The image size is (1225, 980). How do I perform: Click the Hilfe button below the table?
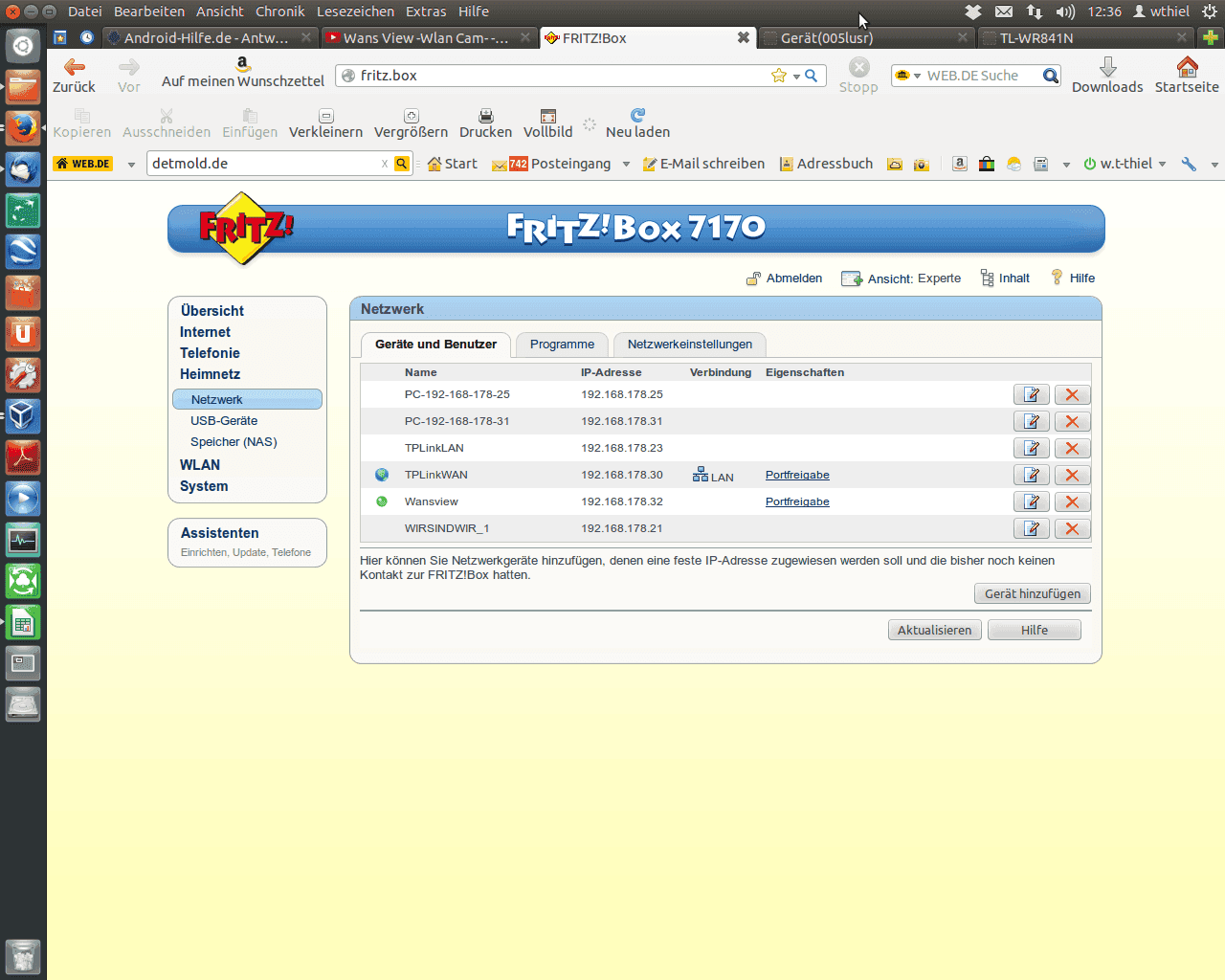[1035, 630]
